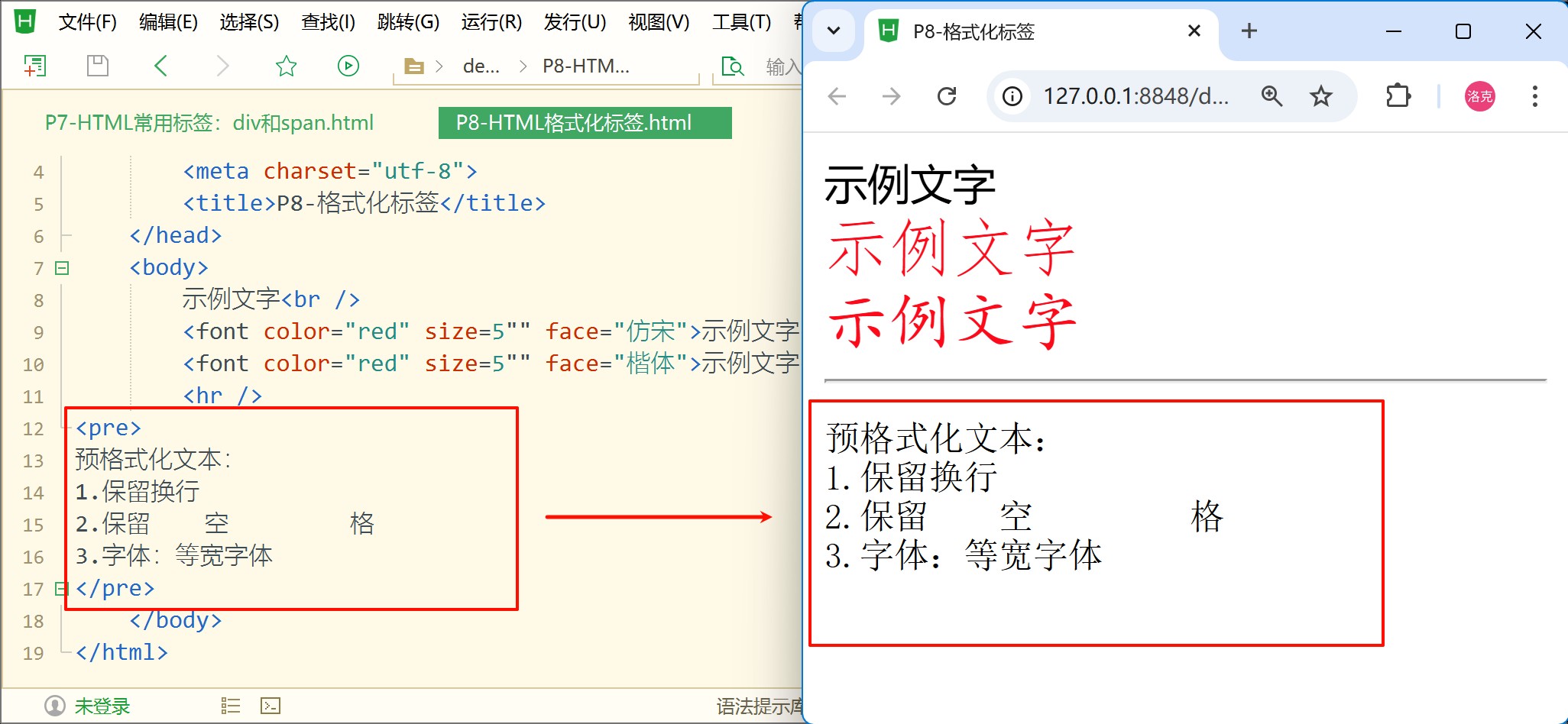Open the terminal icon in status bar
The width and height of the screenshot is (1568, 724).
(x=271, y=706)
